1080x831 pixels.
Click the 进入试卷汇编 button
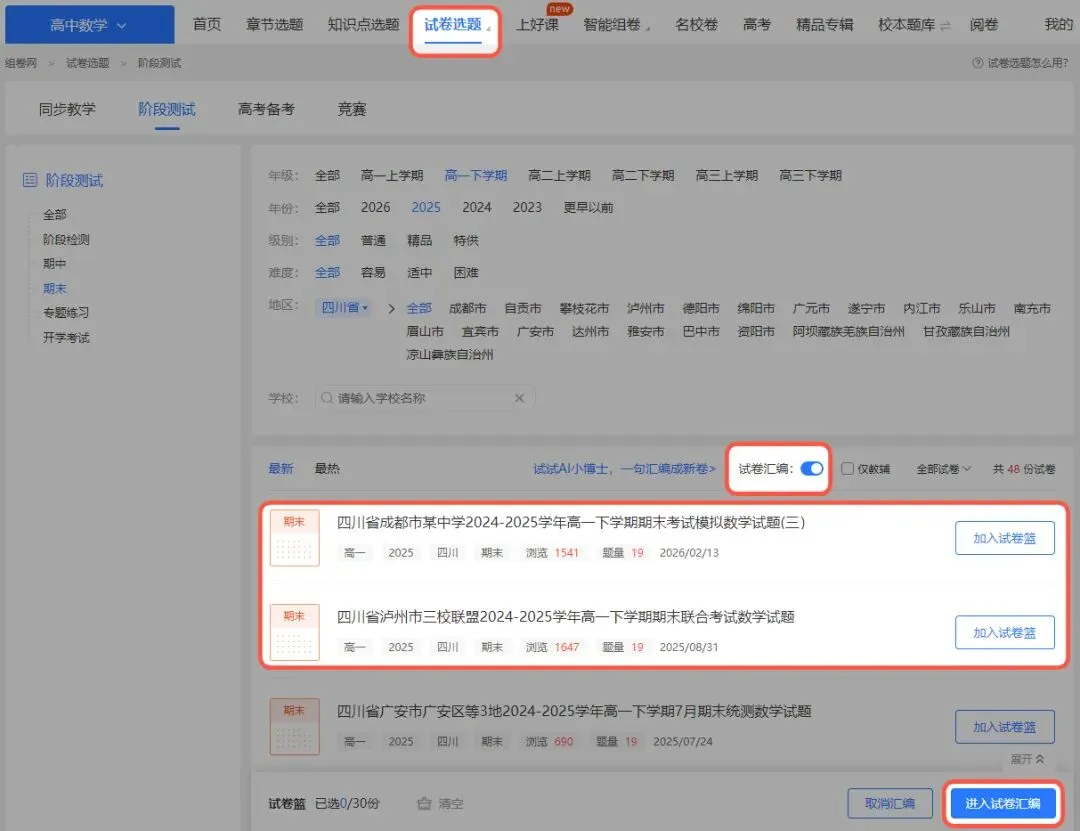pos(1003,803)
